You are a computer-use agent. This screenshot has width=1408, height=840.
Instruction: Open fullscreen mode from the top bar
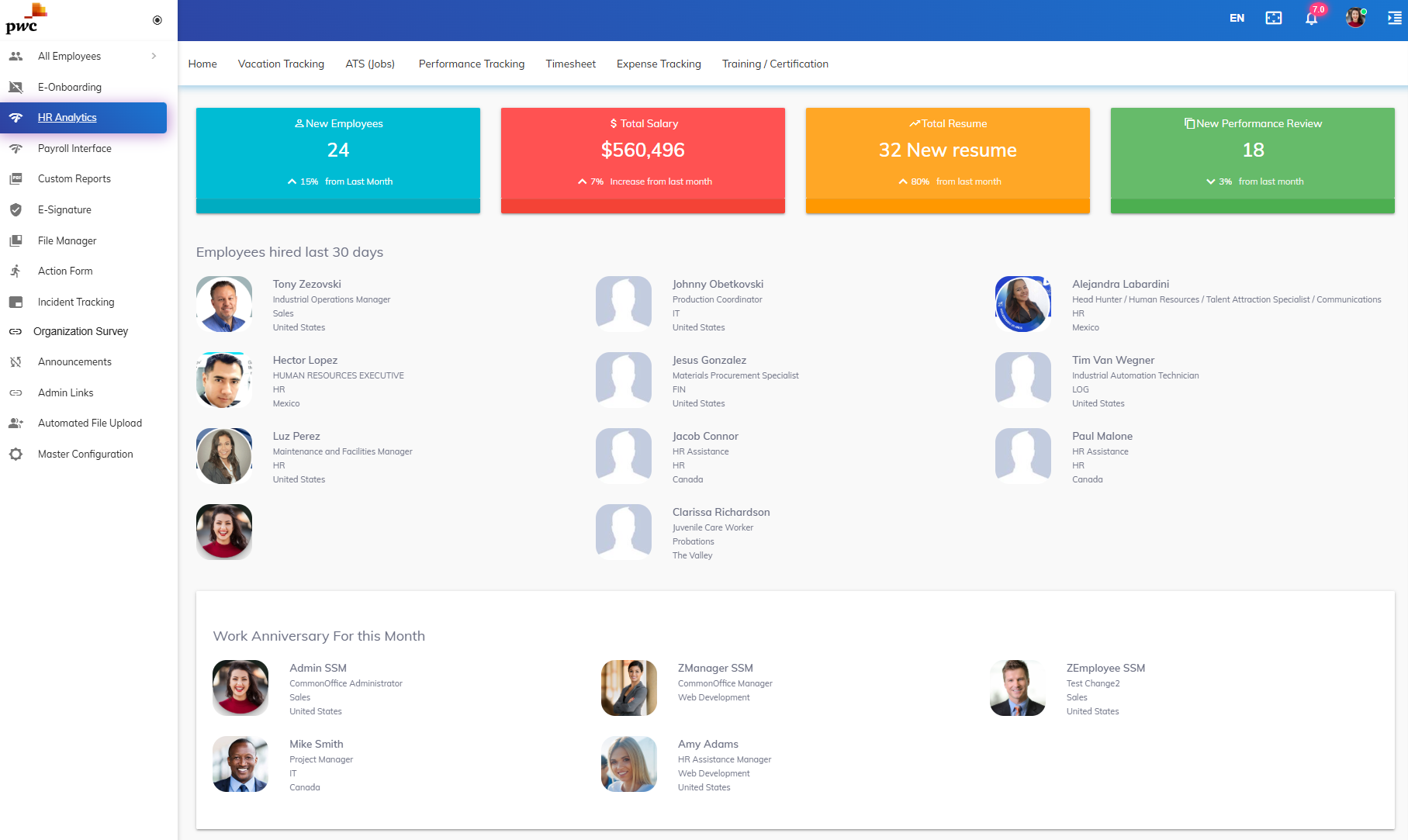pyautogui.click(x=1273, y=17)
